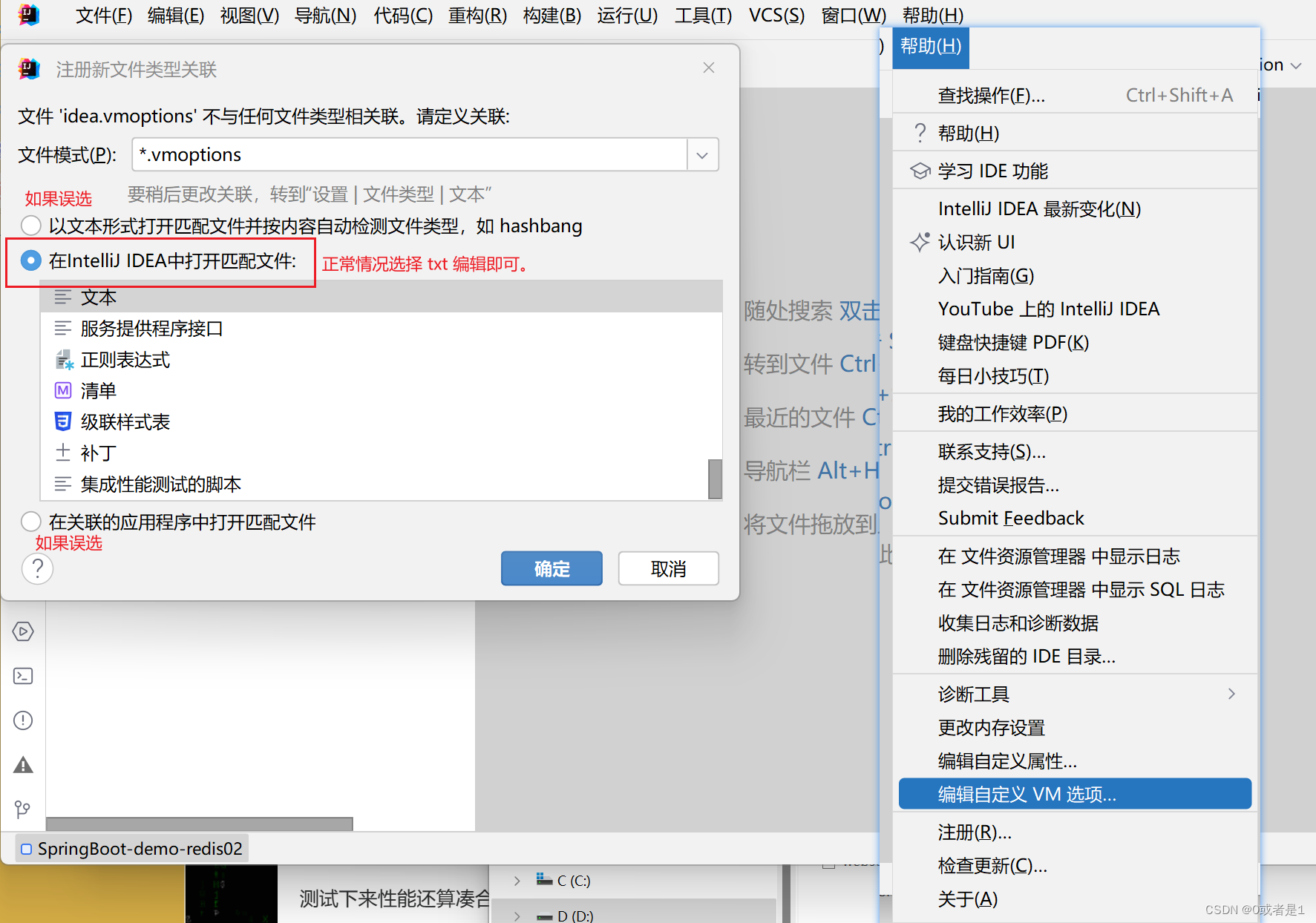Click the version control icon in the sidebar

coord(23,809)
